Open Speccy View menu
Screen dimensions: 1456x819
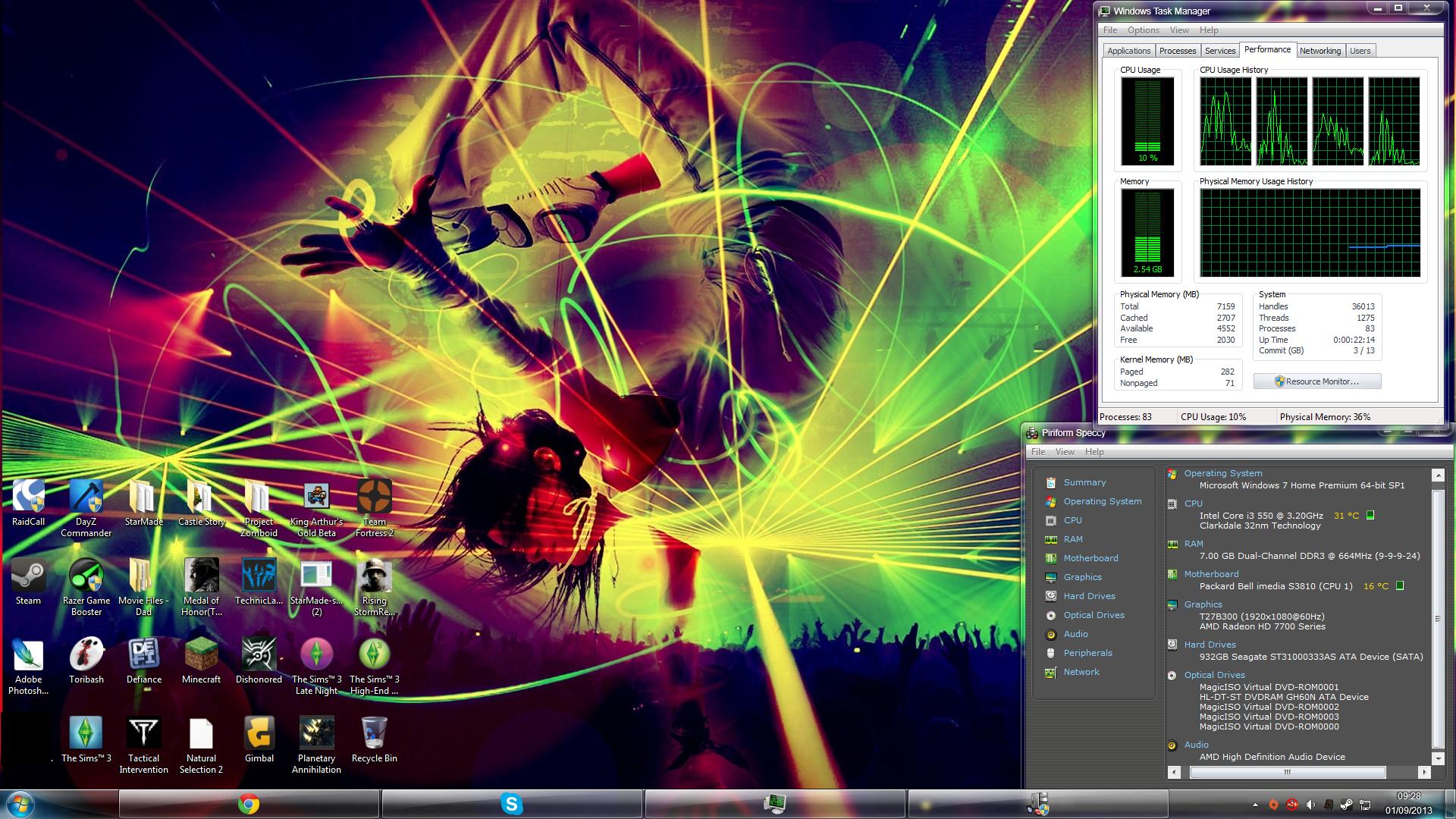click(1065, 452)
